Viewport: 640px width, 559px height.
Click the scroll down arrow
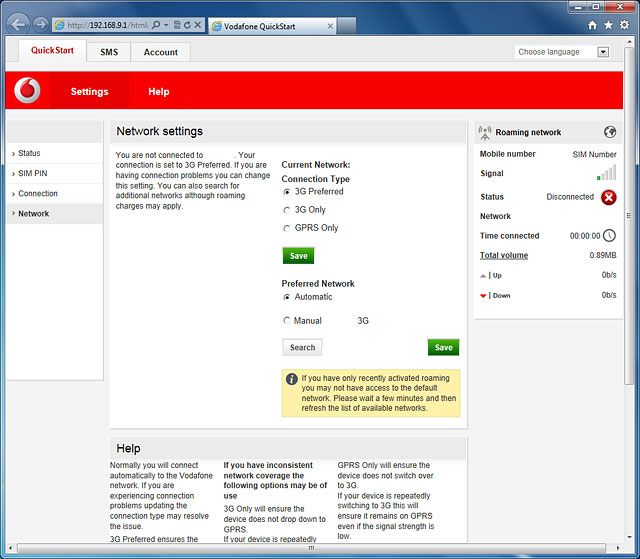[x=629, y=537]
